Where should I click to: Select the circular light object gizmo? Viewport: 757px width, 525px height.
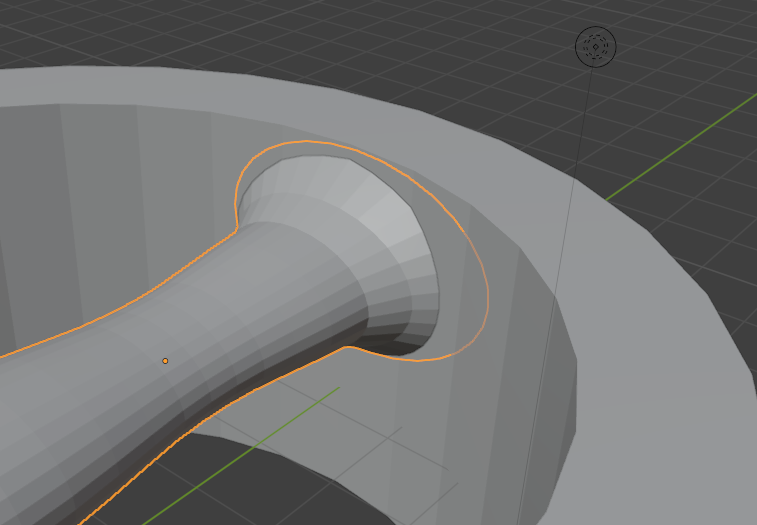coord(595,47)
